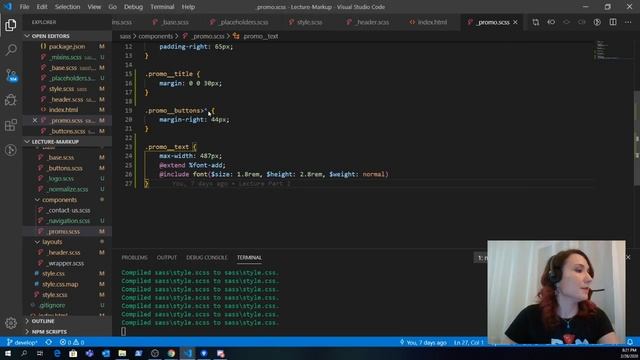640x360 pixels.
Task: Open the Edit menu
Action: 42,7
